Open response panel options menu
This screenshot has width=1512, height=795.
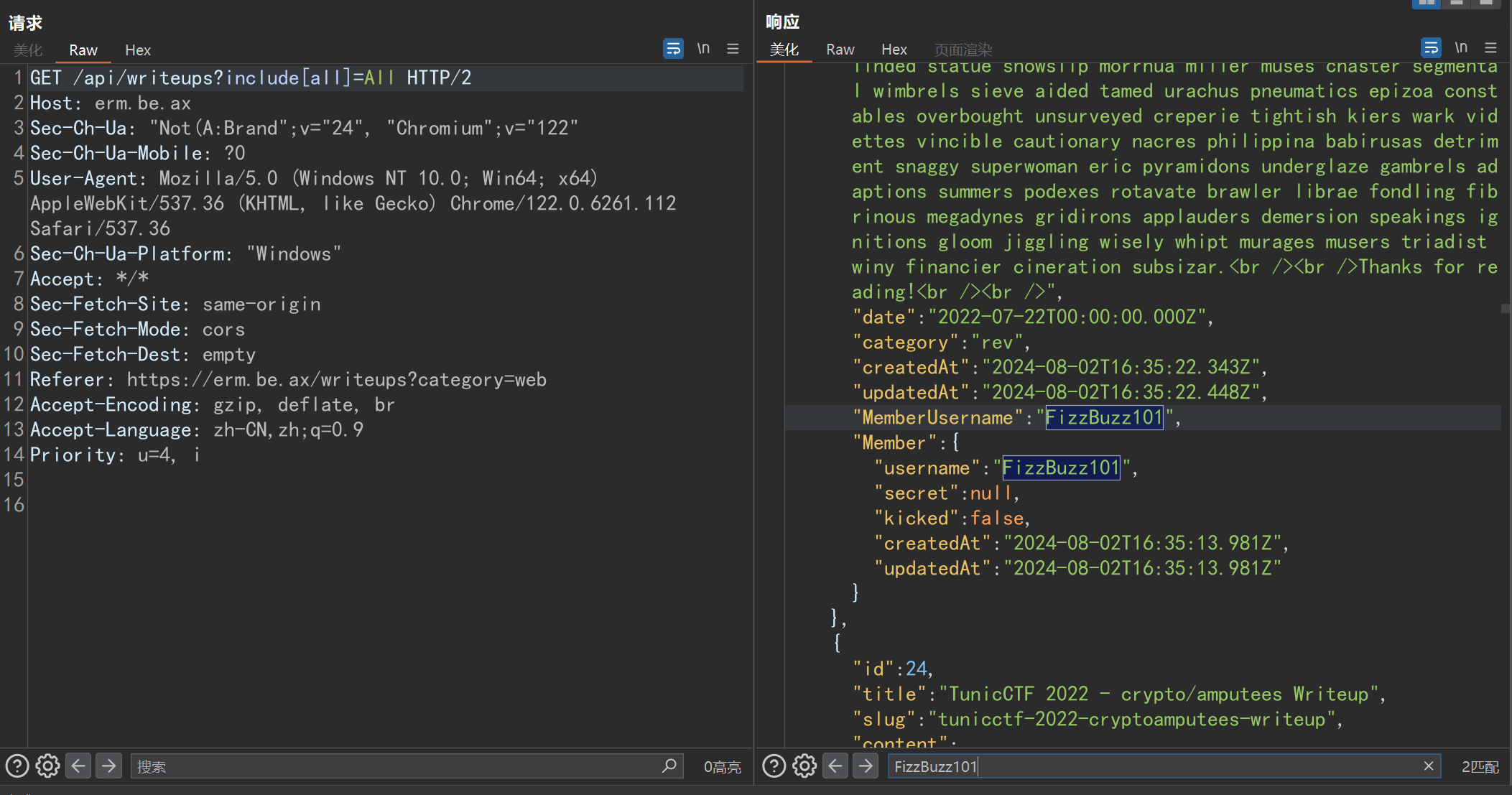pyautogui.click(x=1490, y=48)
